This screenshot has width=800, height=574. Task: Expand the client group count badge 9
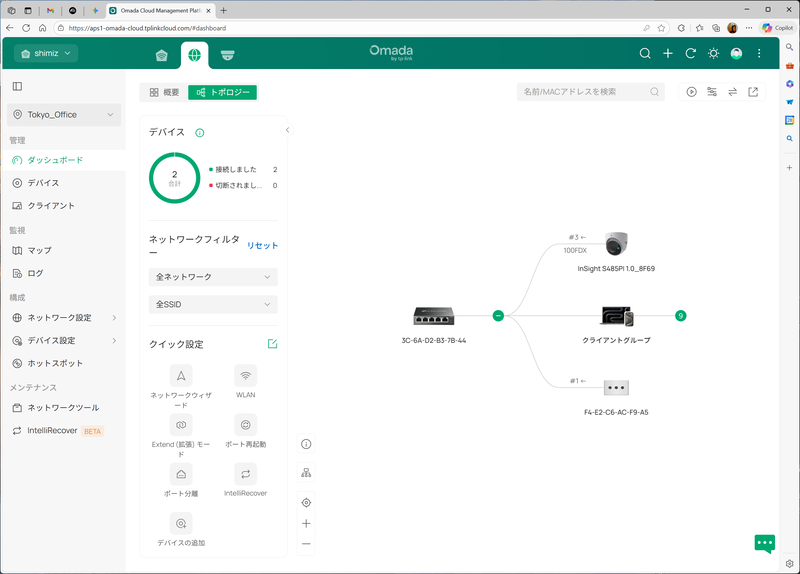tap(681, 316)
